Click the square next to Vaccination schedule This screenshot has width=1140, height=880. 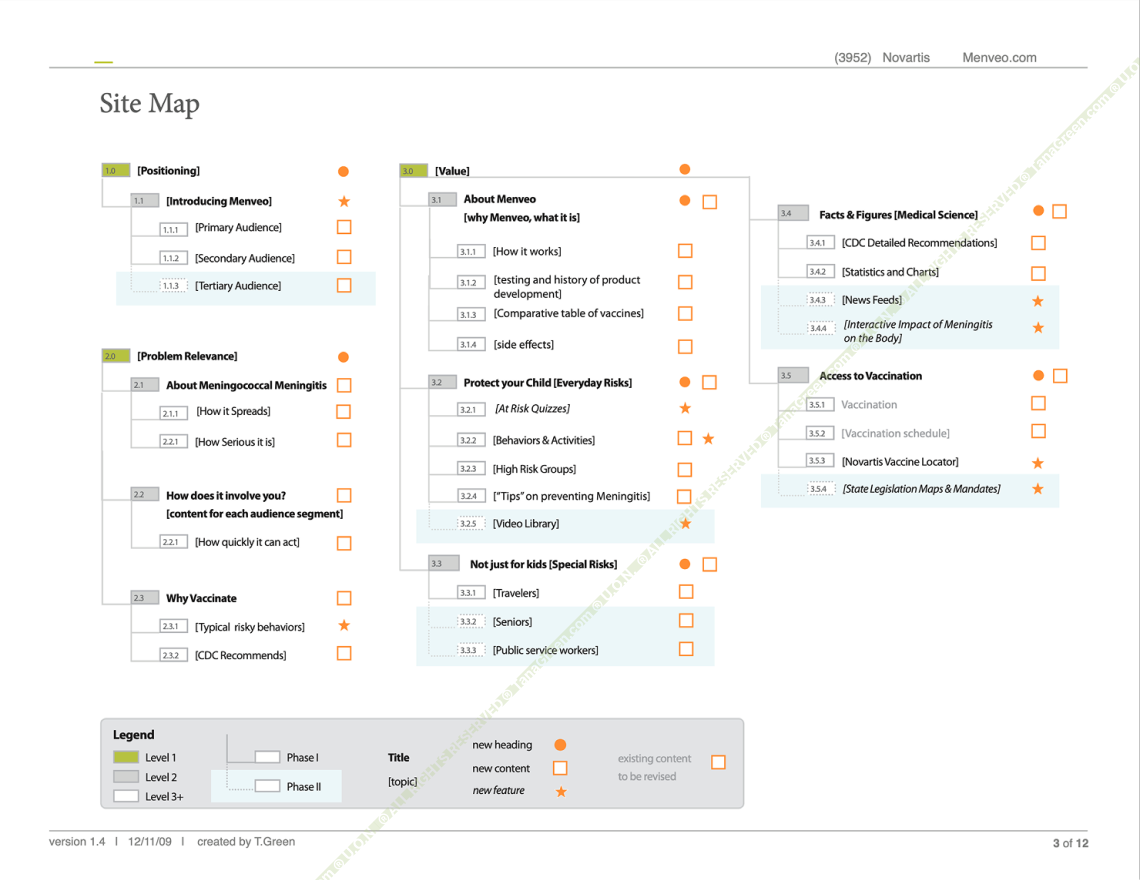[1038, 431]
